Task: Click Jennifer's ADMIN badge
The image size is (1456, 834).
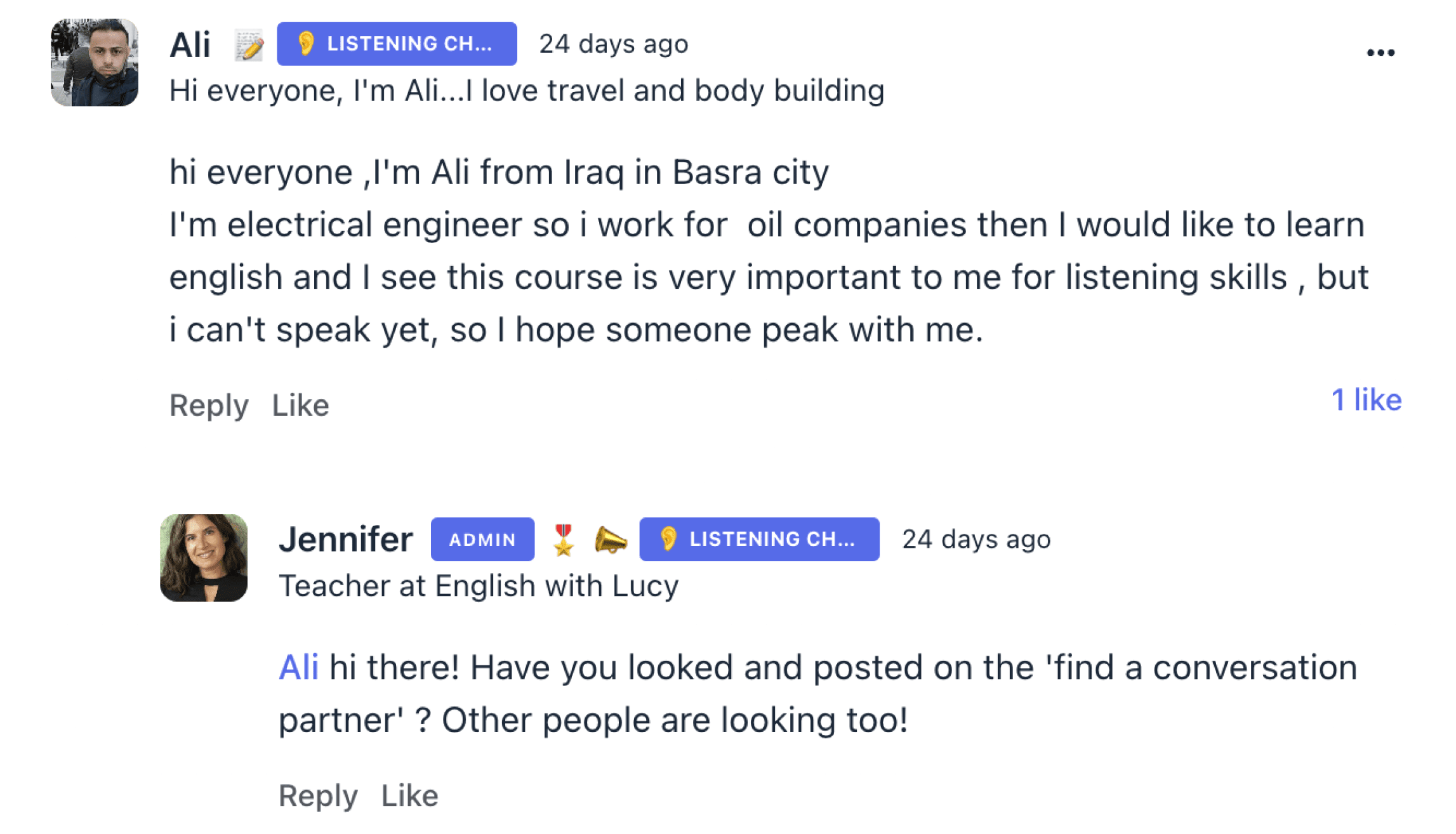Action: (x=482, y=539)
